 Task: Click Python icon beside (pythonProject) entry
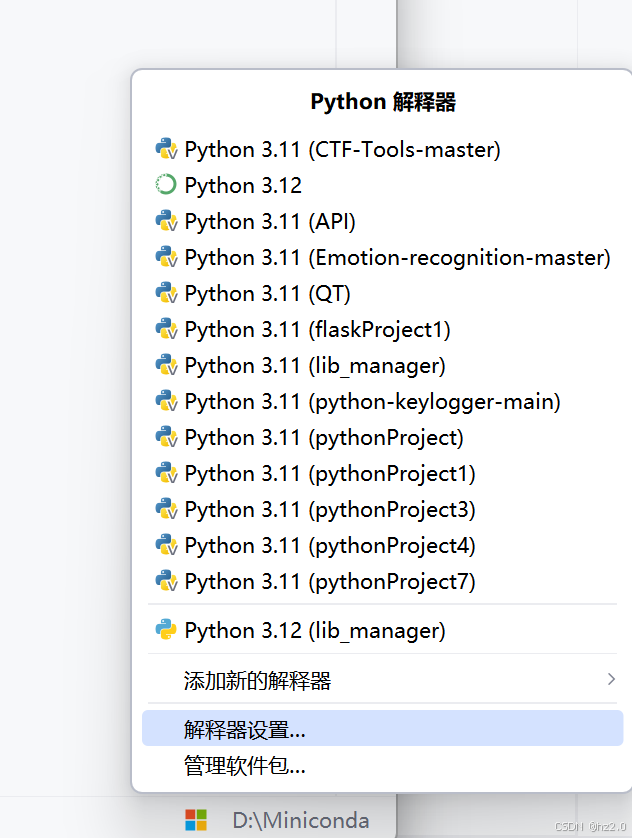(166, 437)
